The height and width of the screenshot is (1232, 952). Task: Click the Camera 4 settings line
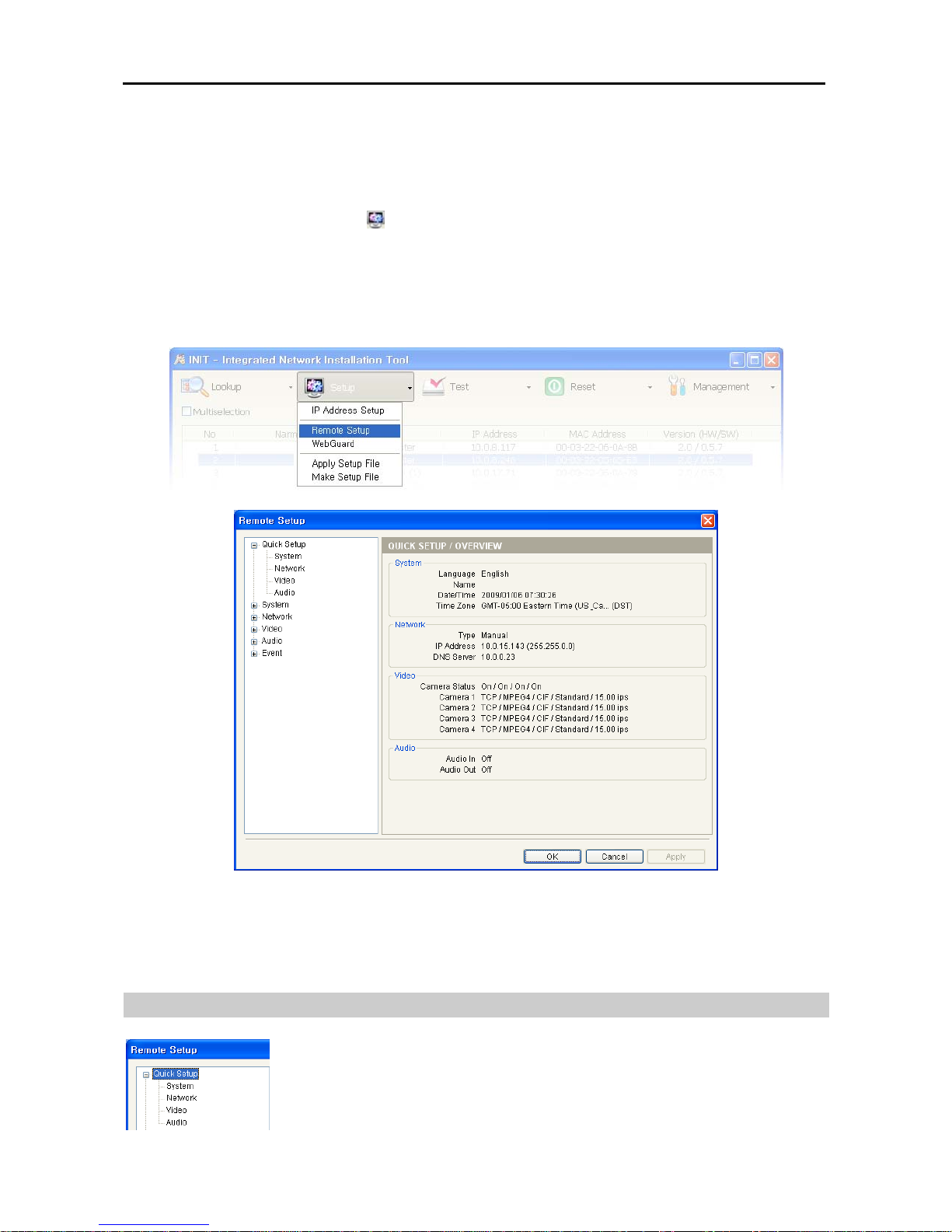pos(554,730)
